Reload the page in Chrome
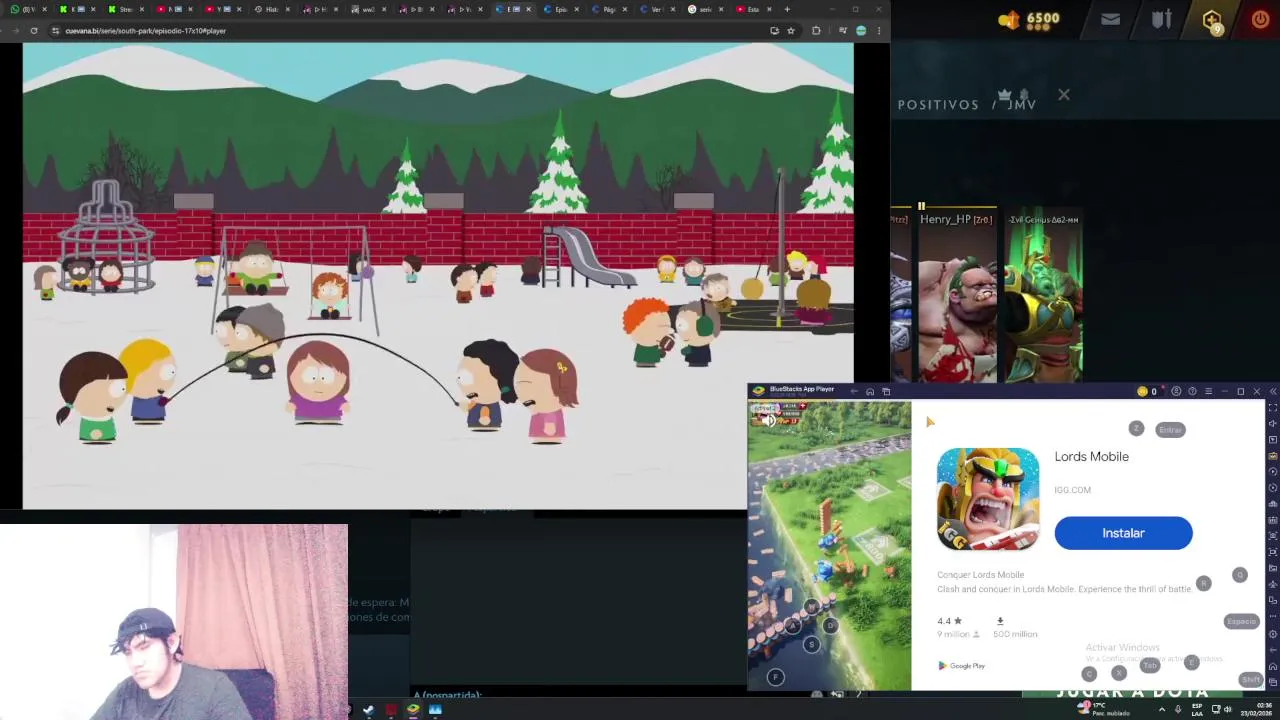This screenshot has width=1280, height=720. click(34, 31)
